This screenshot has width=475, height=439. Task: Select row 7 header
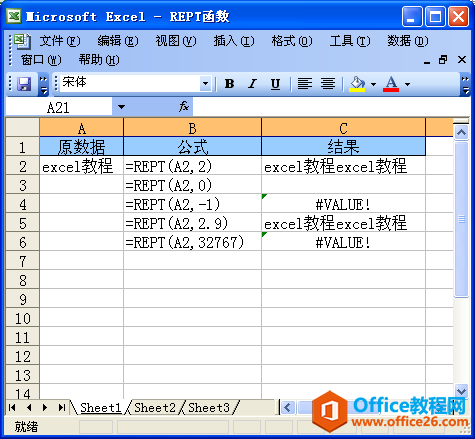click(x=23, y=261)
